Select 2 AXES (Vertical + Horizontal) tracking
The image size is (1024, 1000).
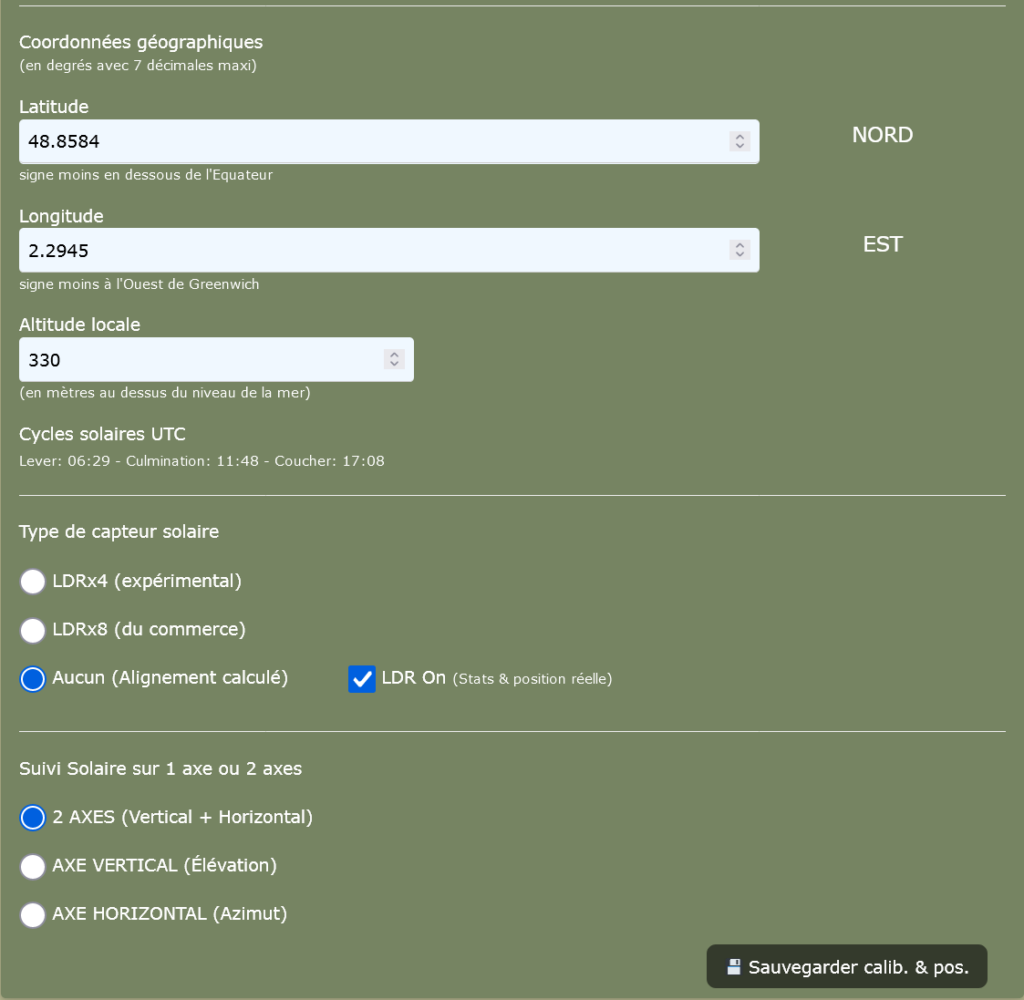33,818
